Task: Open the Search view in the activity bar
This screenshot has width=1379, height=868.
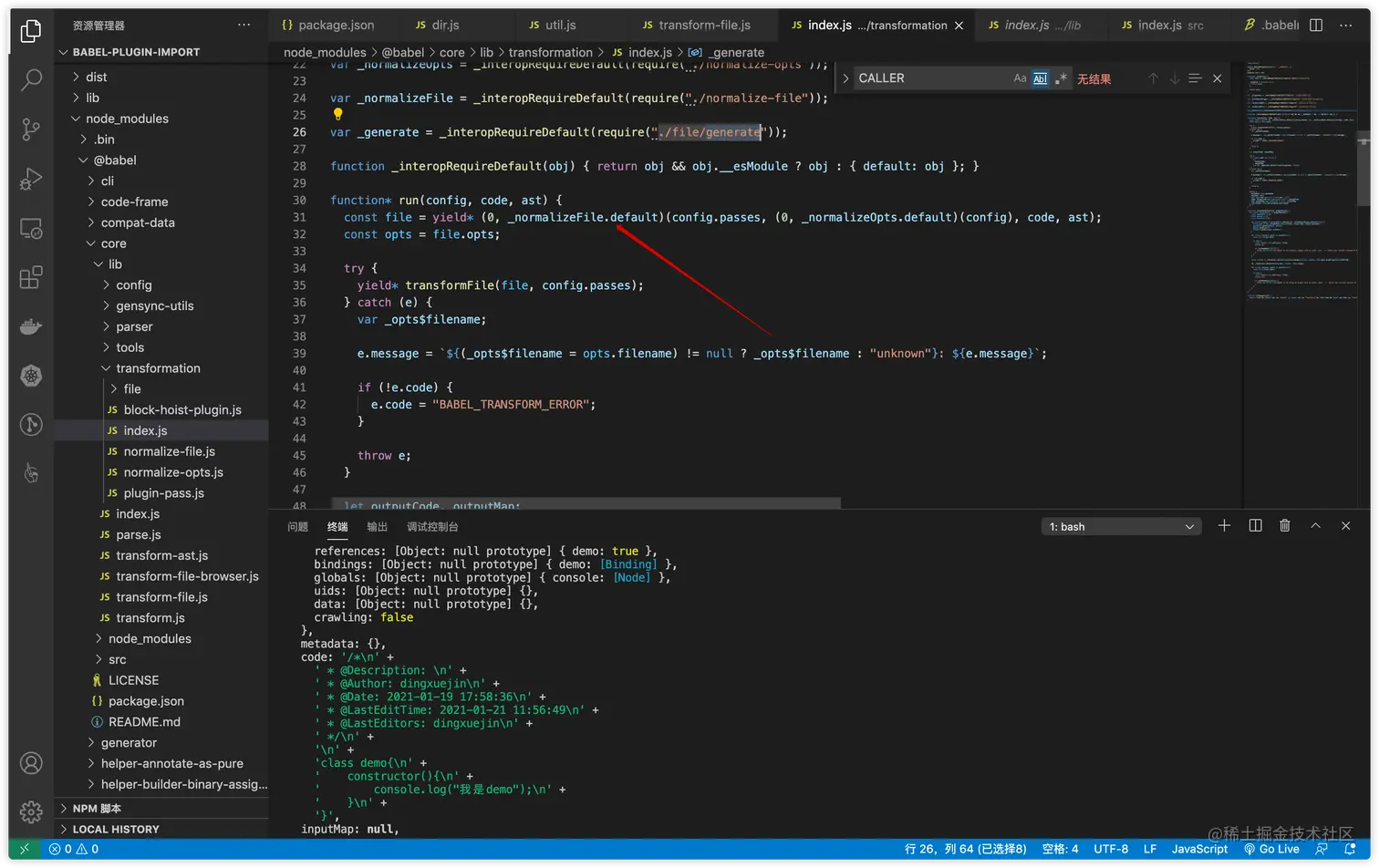Action: [x=31, y=80]
